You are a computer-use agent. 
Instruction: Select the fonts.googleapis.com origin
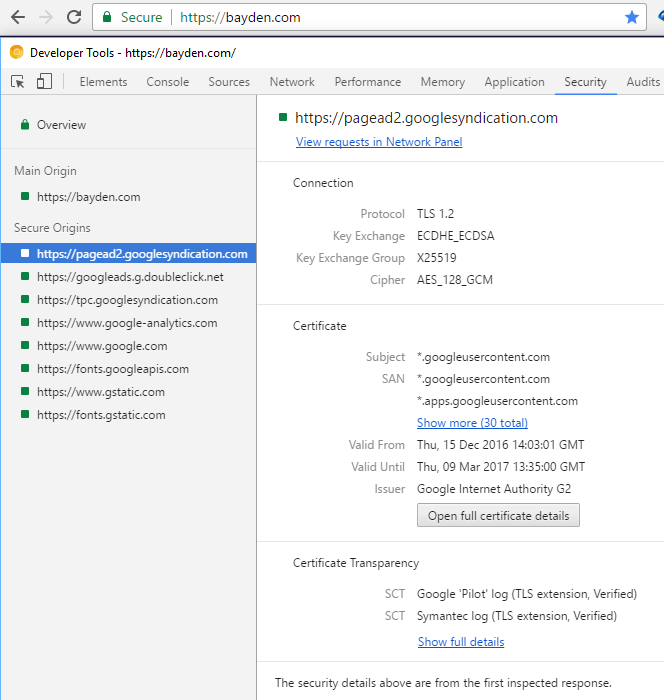[112, 369]
